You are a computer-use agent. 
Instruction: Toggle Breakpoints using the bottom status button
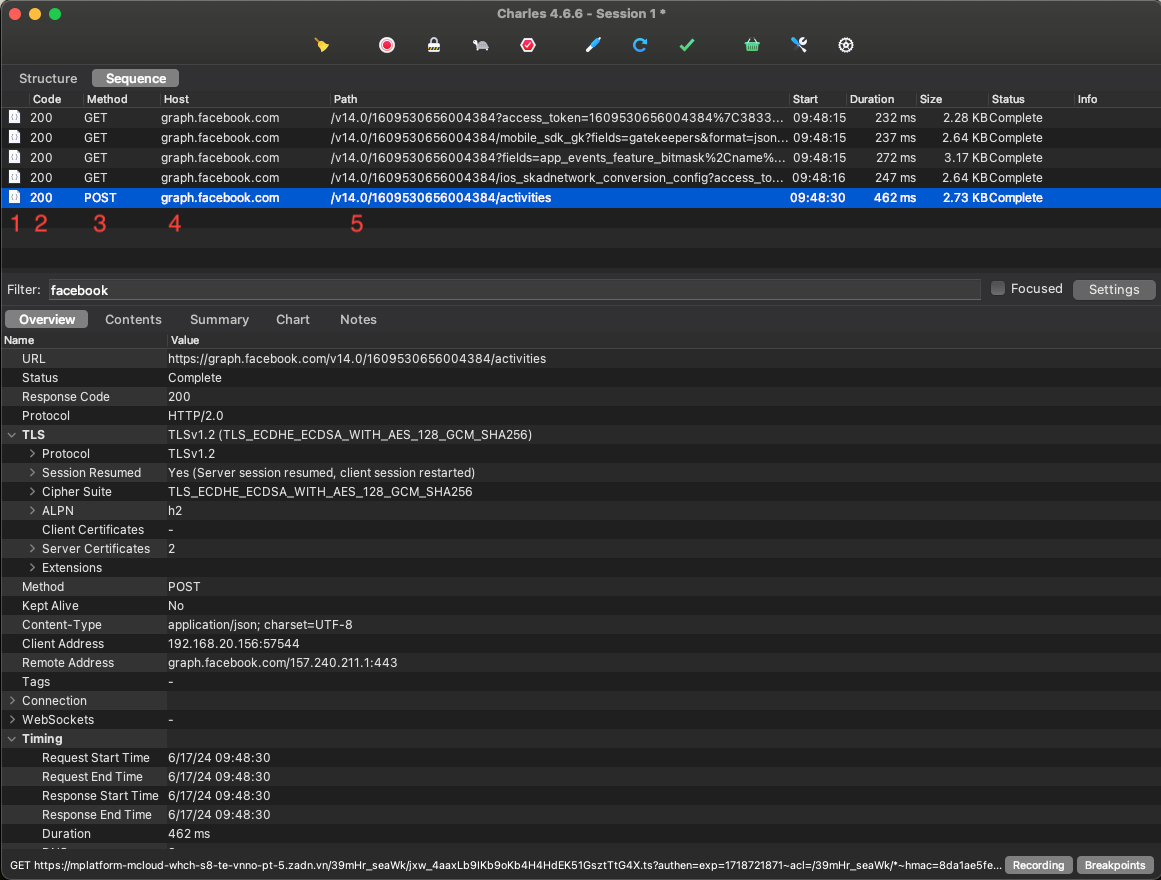(x=1114, y=865)
